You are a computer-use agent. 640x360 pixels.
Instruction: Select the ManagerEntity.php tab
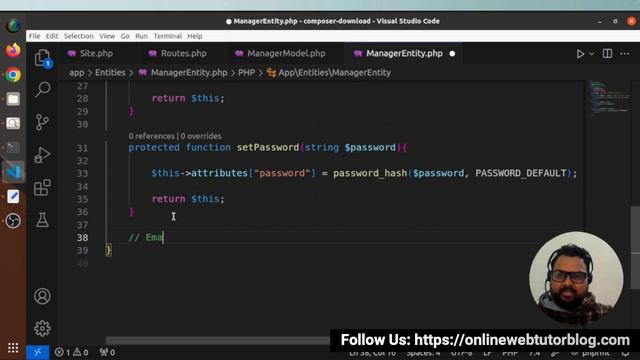click(404, 53)
